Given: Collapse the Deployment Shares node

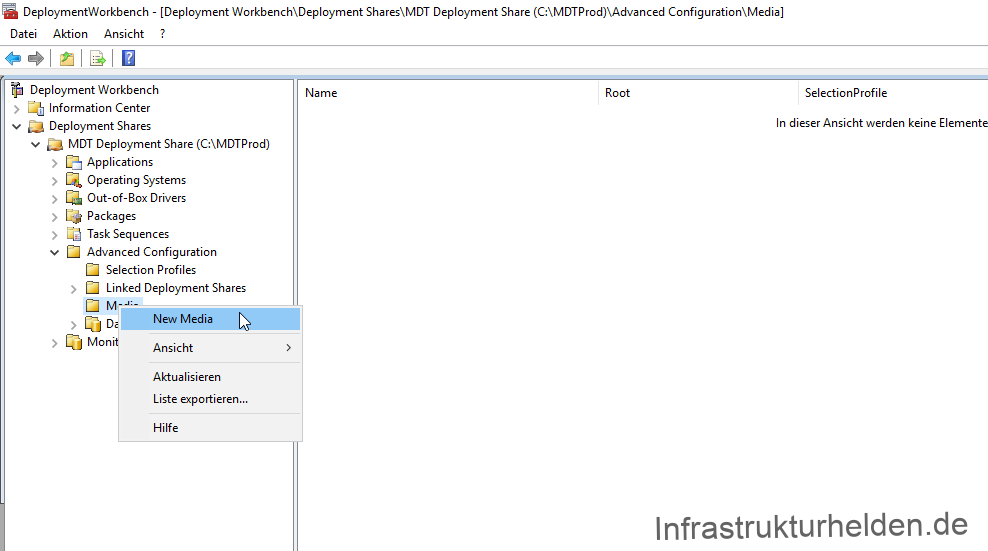Looking at the screenshot, I should (x=17, y=126).
